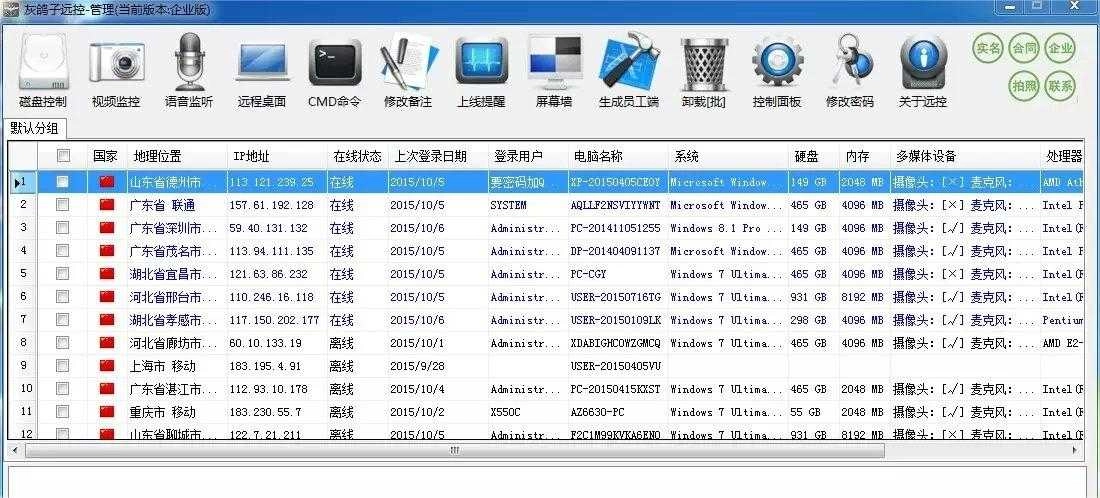This screenshot has height=498, width=1100.
Task: Click the 远程桌面 laptop icon
Action: tap(262, 65)
